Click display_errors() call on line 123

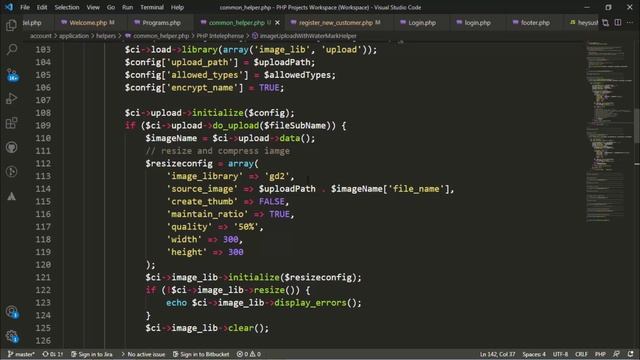[318, 302]
